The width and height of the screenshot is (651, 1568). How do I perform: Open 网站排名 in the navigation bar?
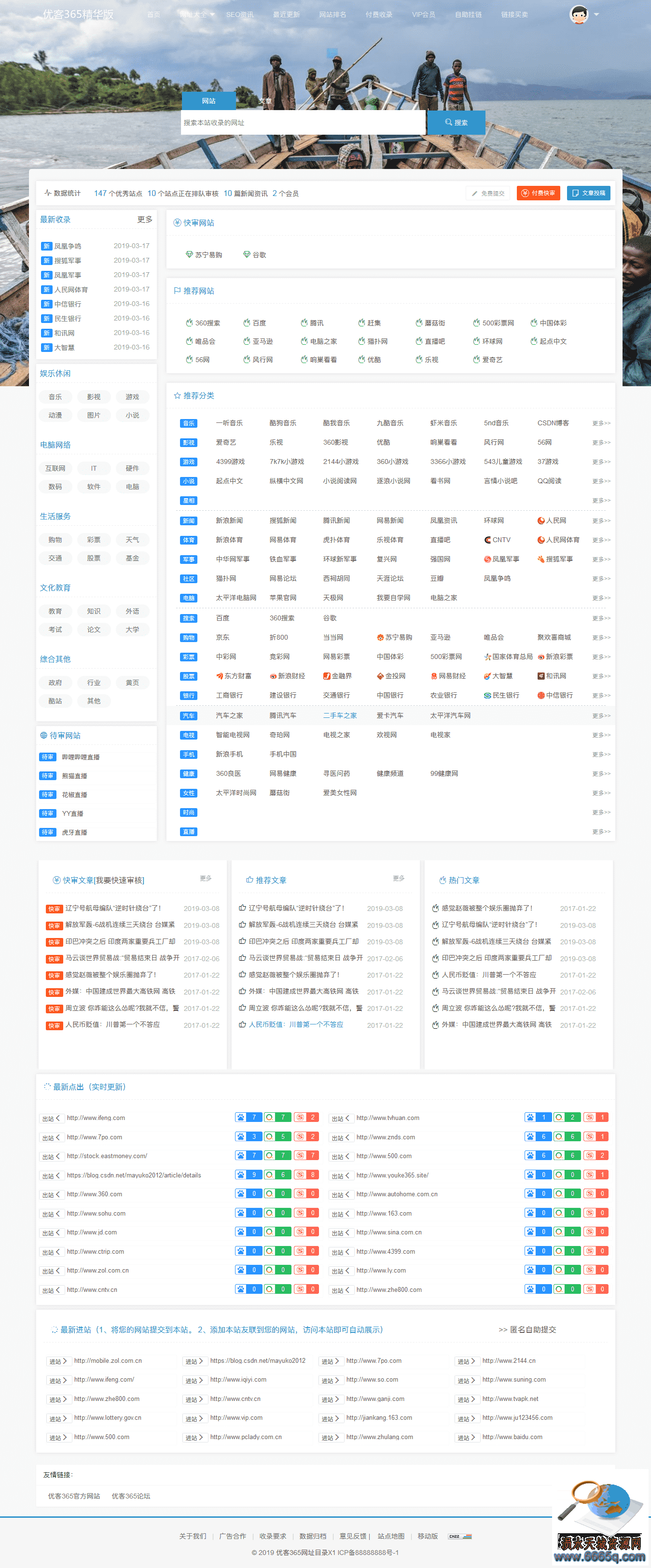(x=332, y=14)
